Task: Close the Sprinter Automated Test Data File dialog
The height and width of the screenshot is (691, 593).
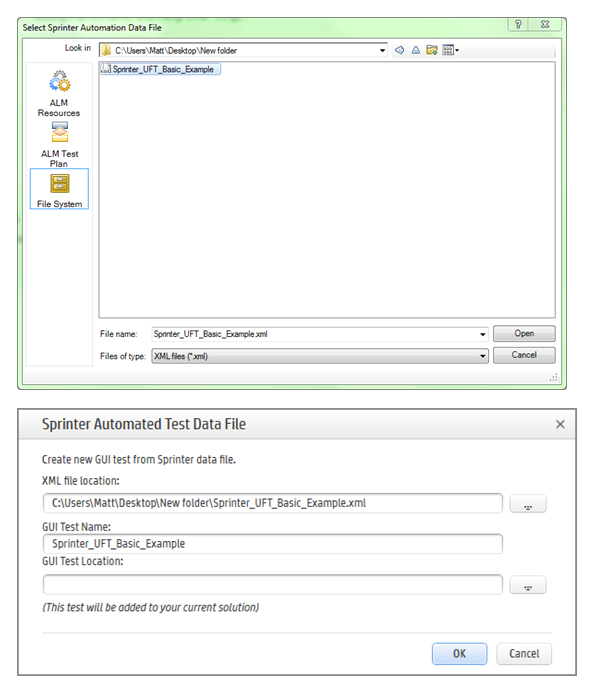Action: click(560, 424)
